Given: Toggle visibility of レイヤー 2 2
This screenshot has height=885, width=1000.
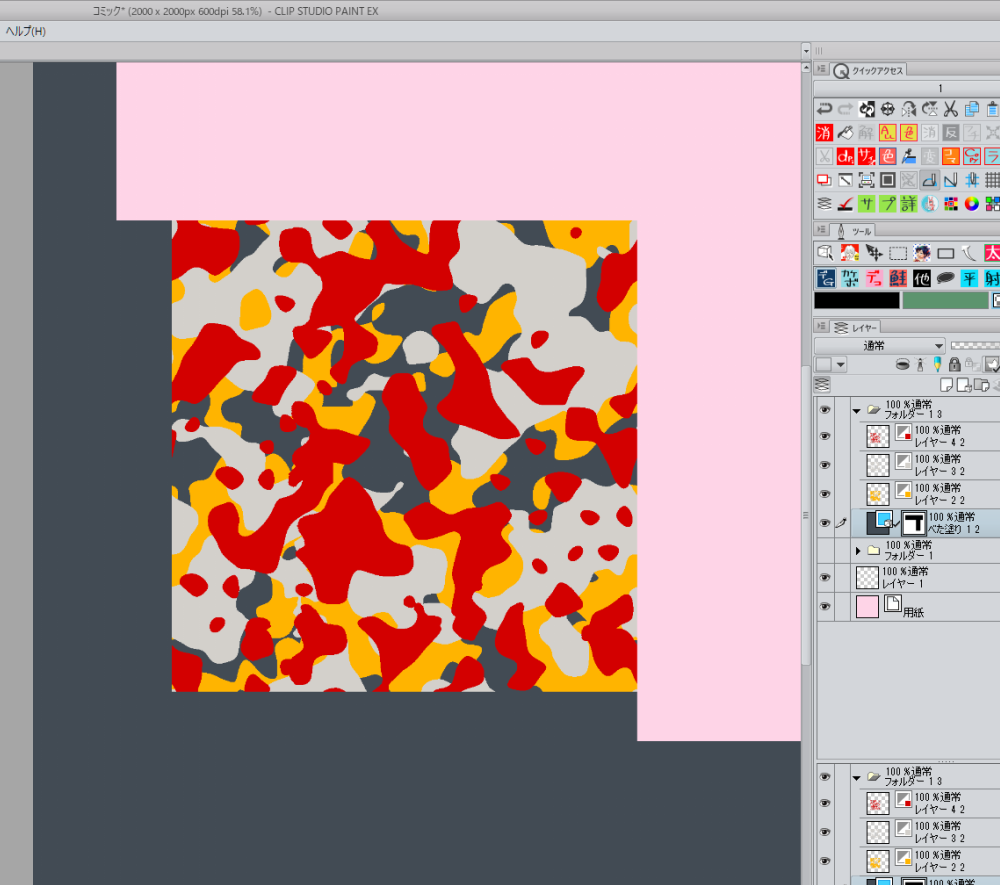Looking at the screenshot, I should point(825,494).
